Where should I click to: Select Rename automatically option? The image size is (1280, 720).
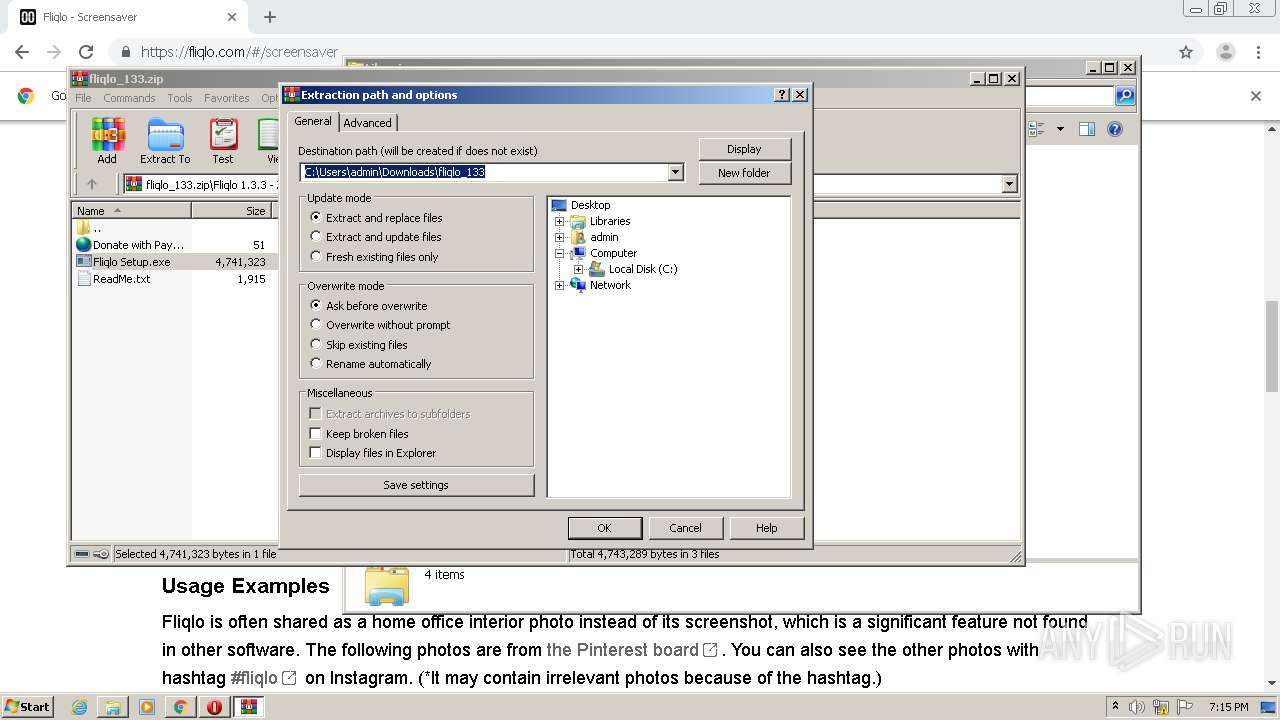pos(370,364)
